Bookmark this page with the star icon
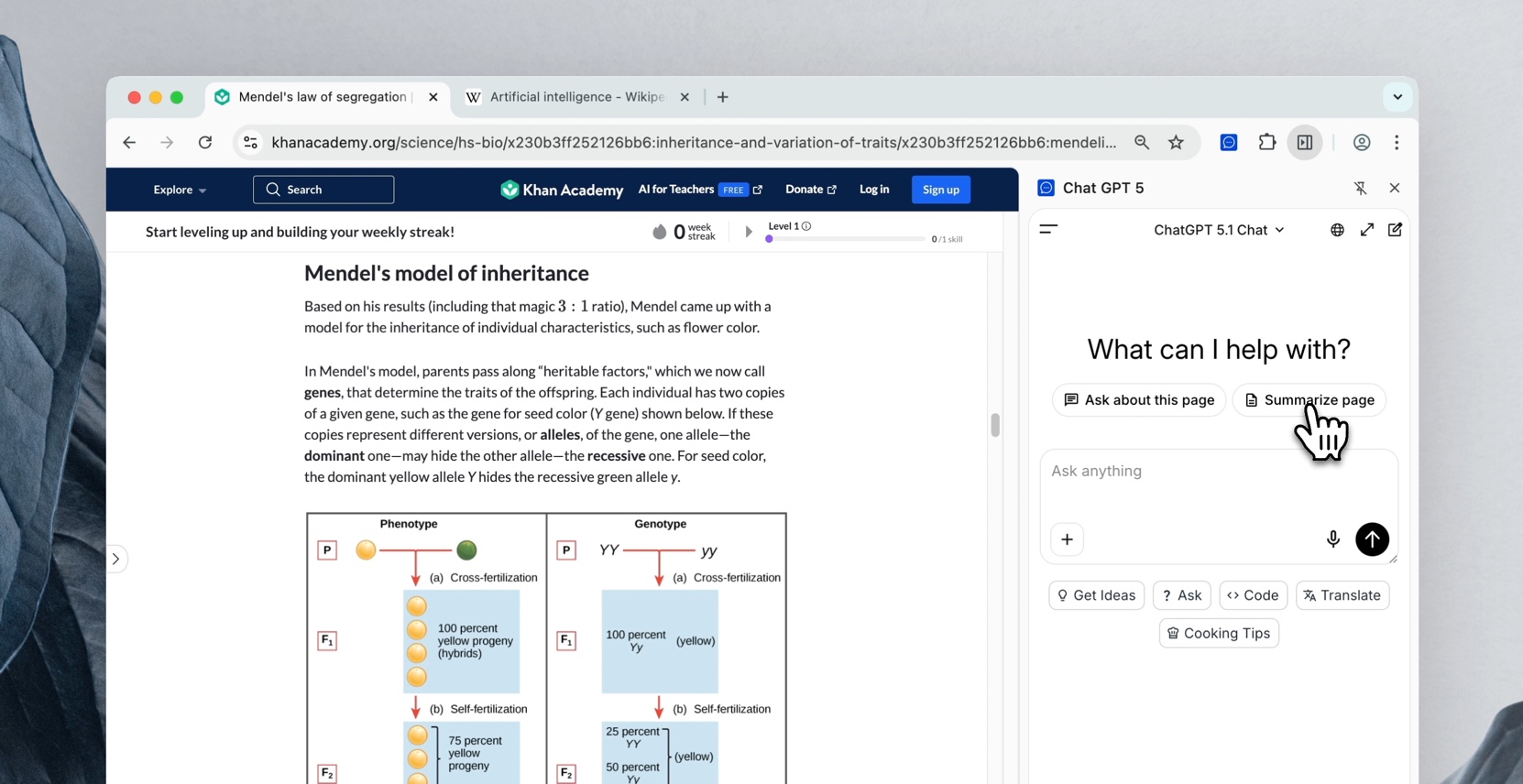Viewport: 1523px width, 784px height. (1176, 143)
